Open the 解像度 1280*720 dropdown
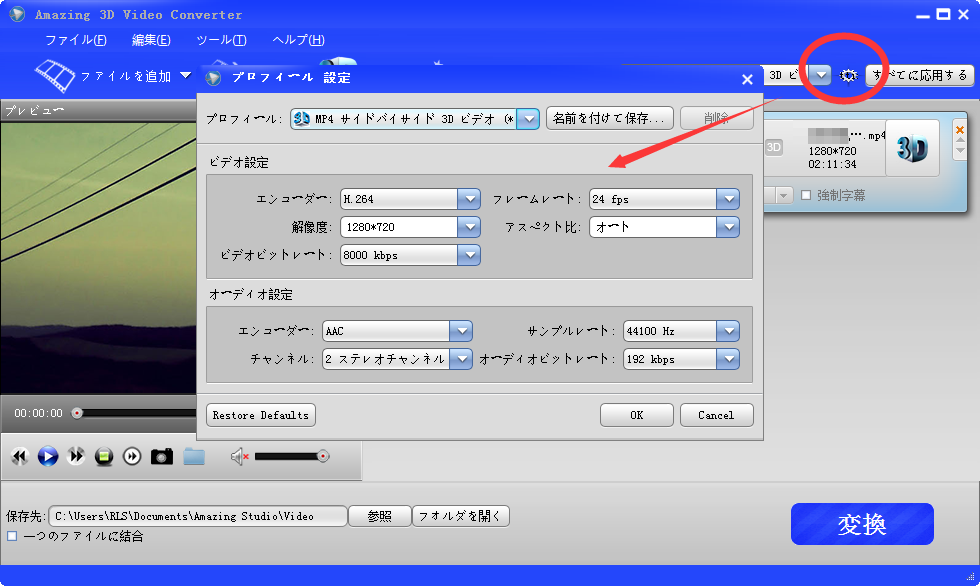The image size is (980, 586). click(x=469, y=227)
